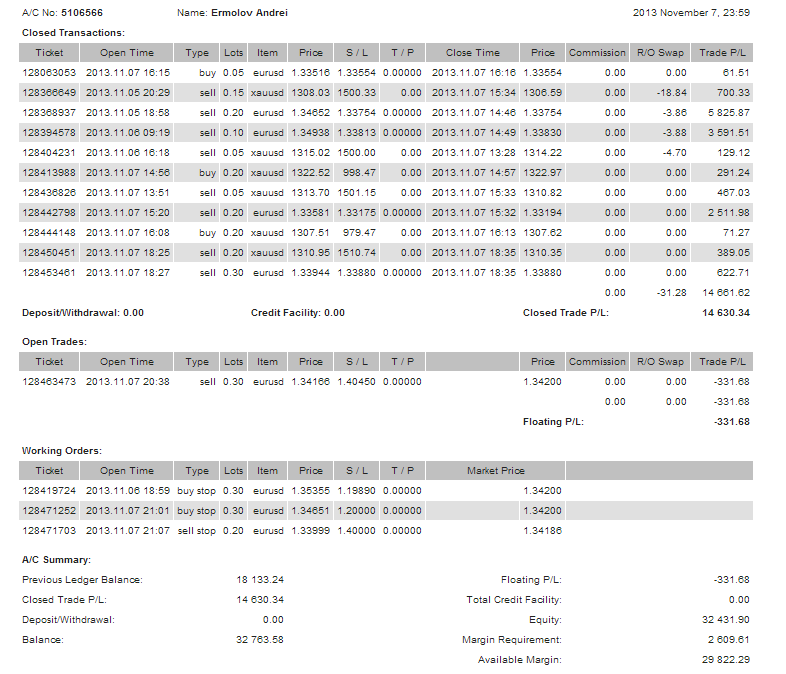
Task: Click Previous Ledger Balance value 18 133.24
Action: pos(259,580)
